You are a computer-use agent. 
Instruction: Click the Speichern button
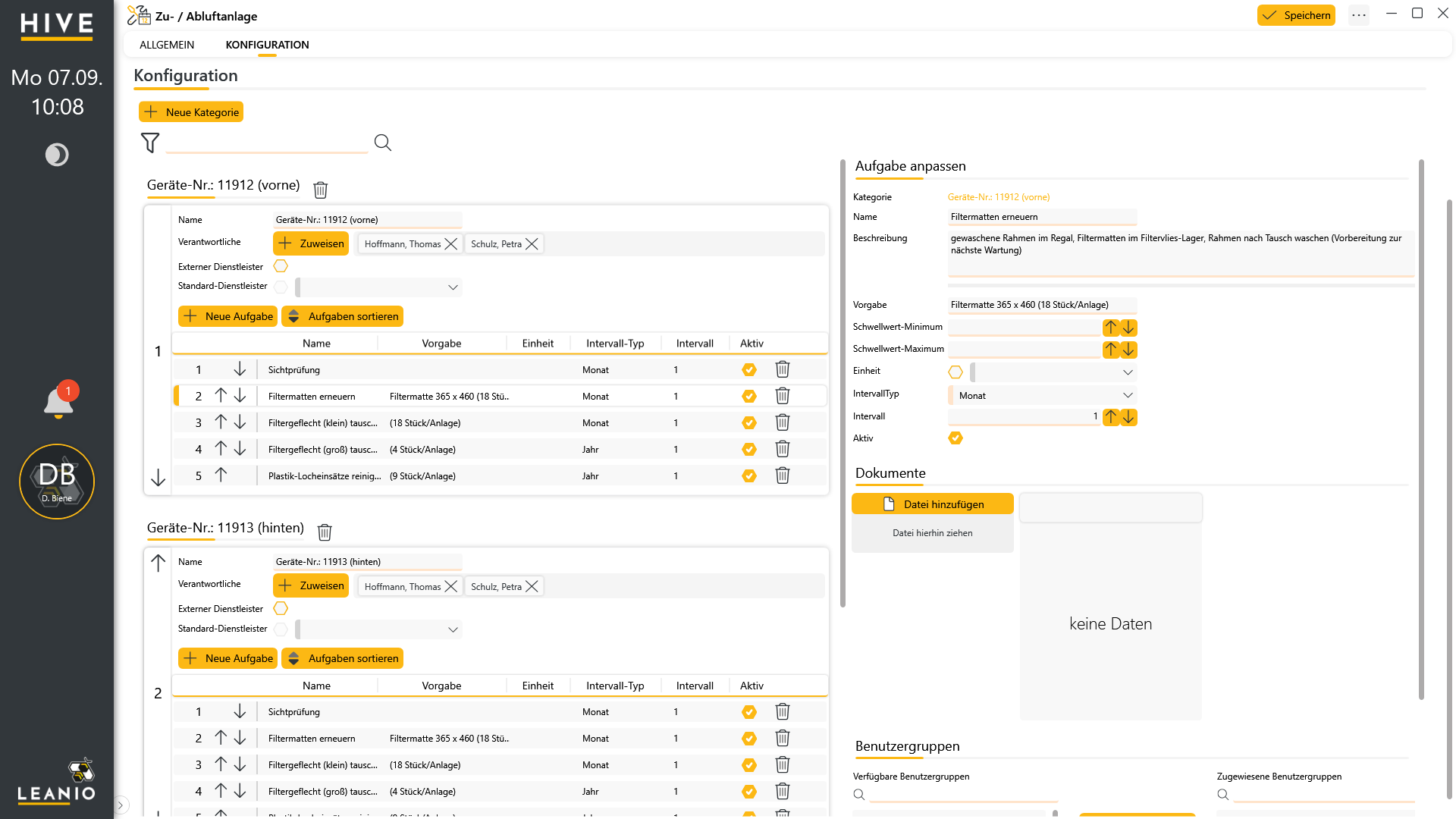coord(1296,15)
